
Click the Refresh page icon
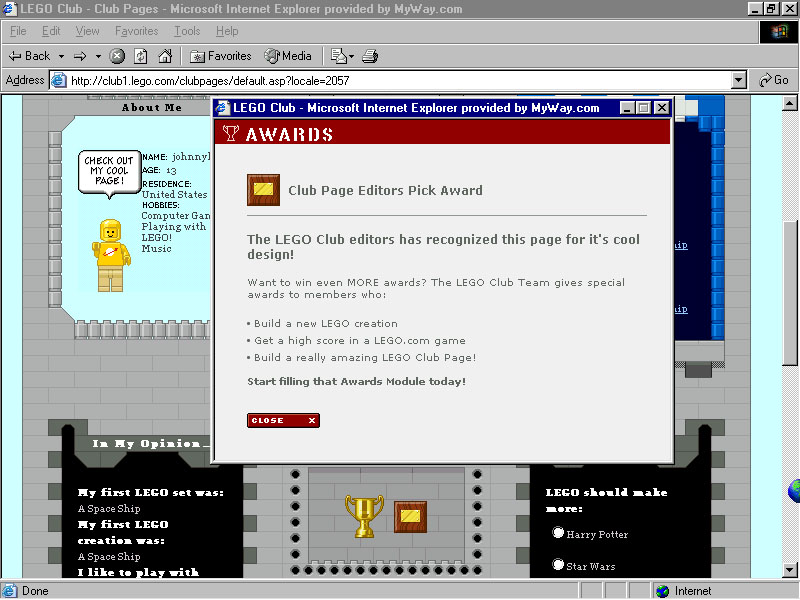tap(141, 56)
